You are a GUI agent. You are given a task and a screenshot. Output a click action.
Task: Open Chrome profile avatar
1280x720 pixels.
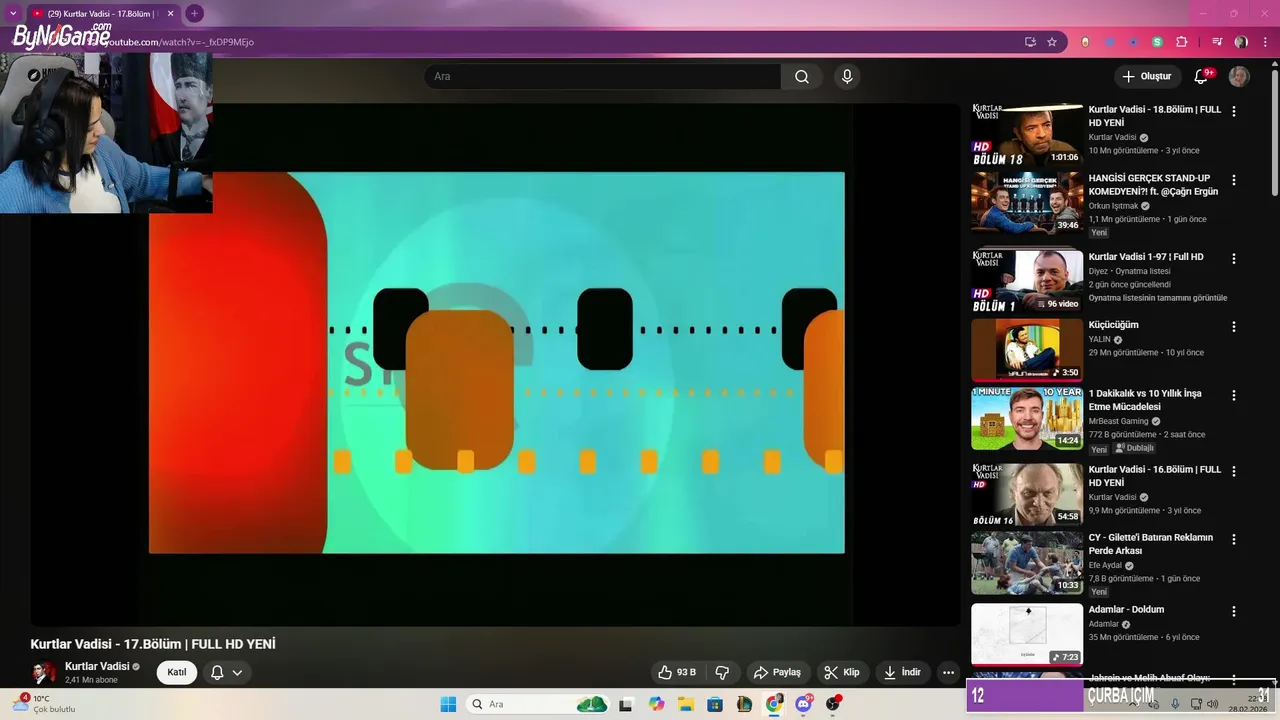(1241, 42)
